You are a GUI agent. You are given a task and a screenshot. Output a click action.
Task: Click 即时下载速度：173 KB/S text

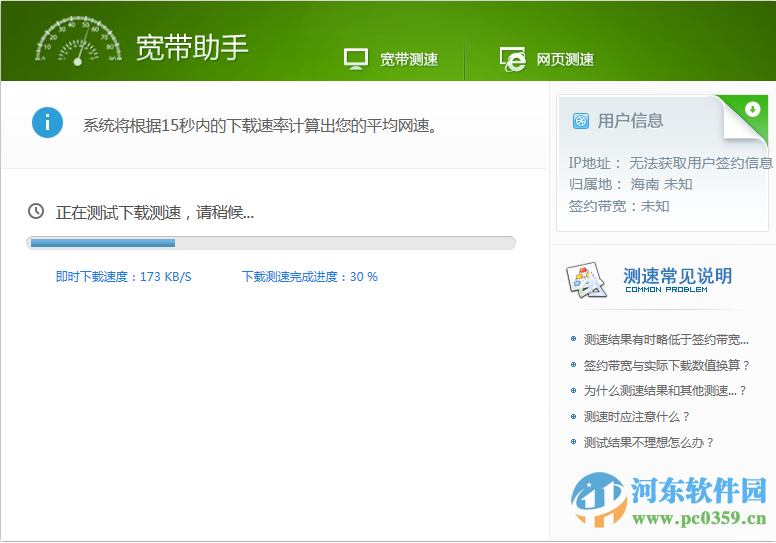(x=124, y=277)
